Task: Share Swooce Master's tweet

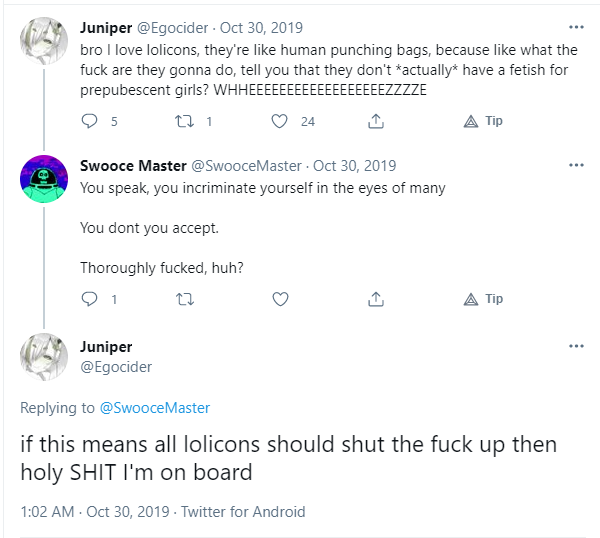Action: [376, 299]
